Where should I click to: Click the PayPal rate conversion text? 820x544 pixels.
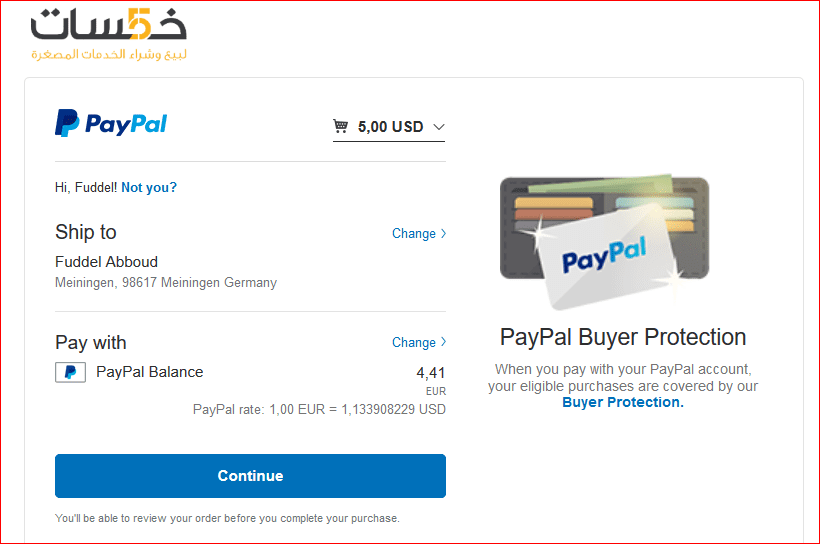click(319, 409)
